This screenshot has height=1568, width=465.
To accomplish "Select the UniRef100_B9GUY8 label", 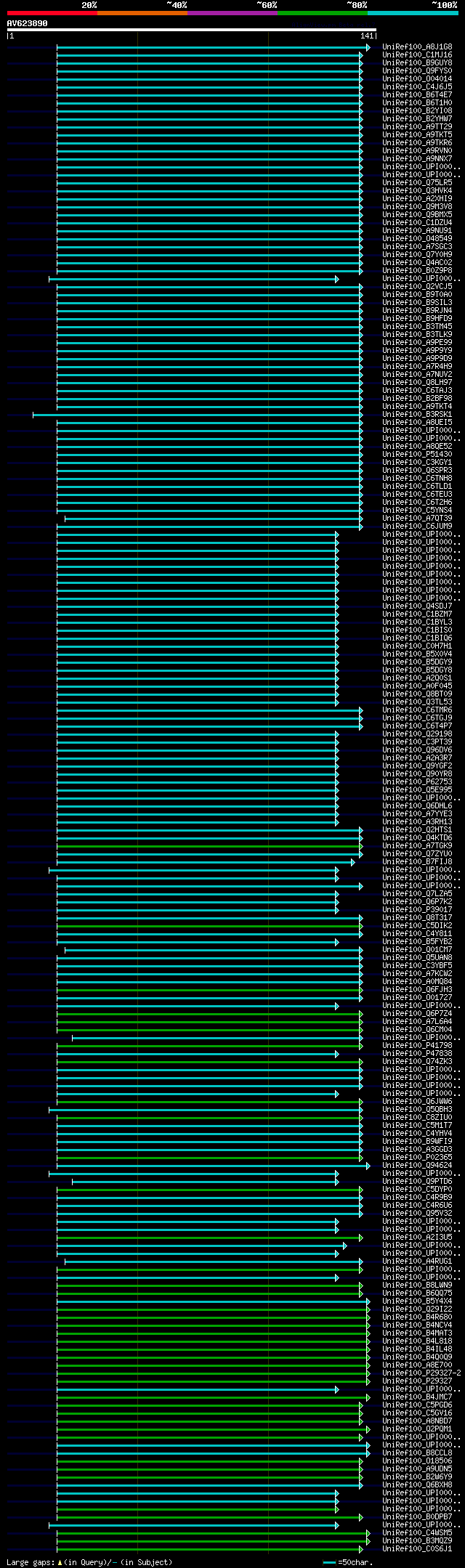I will [x=417, y=63].
